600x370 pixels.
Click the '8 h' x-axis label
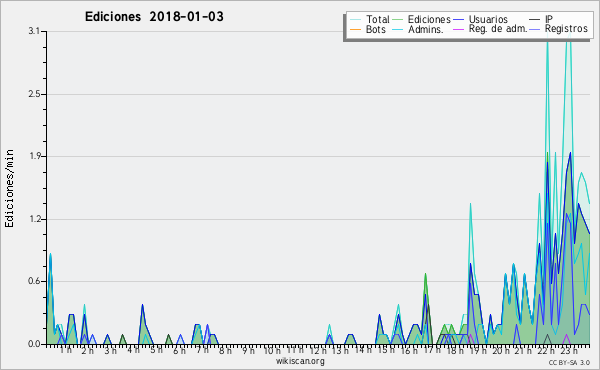click(x=225, y=350)
